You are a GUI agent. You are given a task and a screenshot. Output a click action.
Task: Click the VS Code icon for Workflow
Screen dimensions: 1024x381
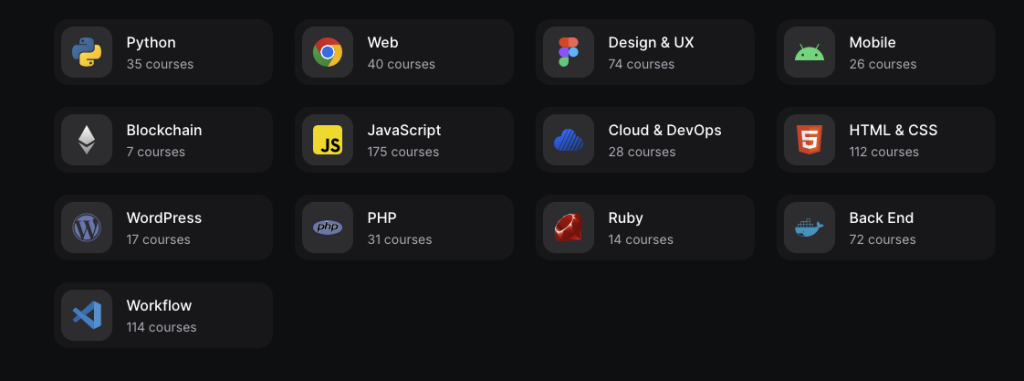click(87, 315)
